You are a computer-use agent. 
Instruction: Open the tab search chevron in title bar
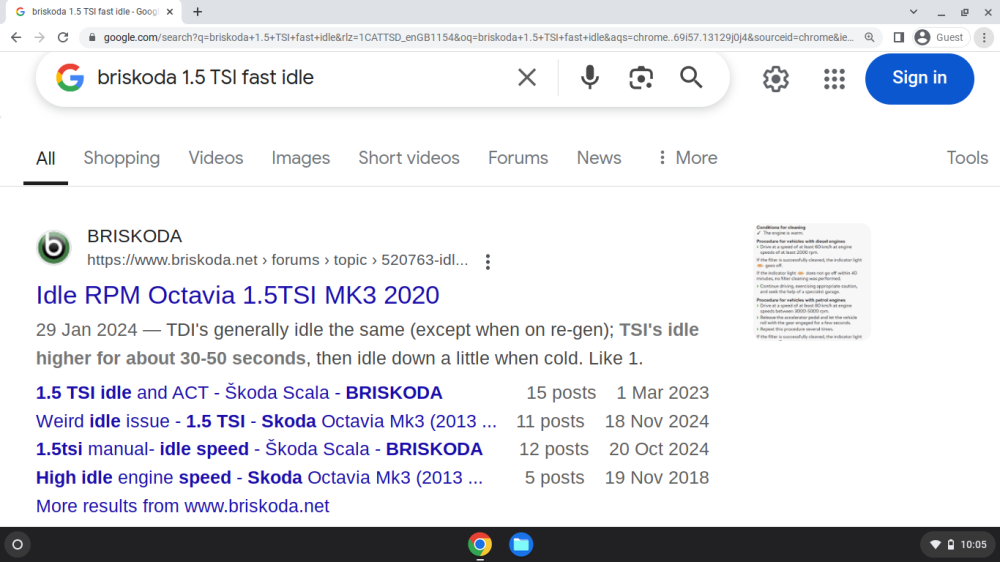[x=913, y=11]
